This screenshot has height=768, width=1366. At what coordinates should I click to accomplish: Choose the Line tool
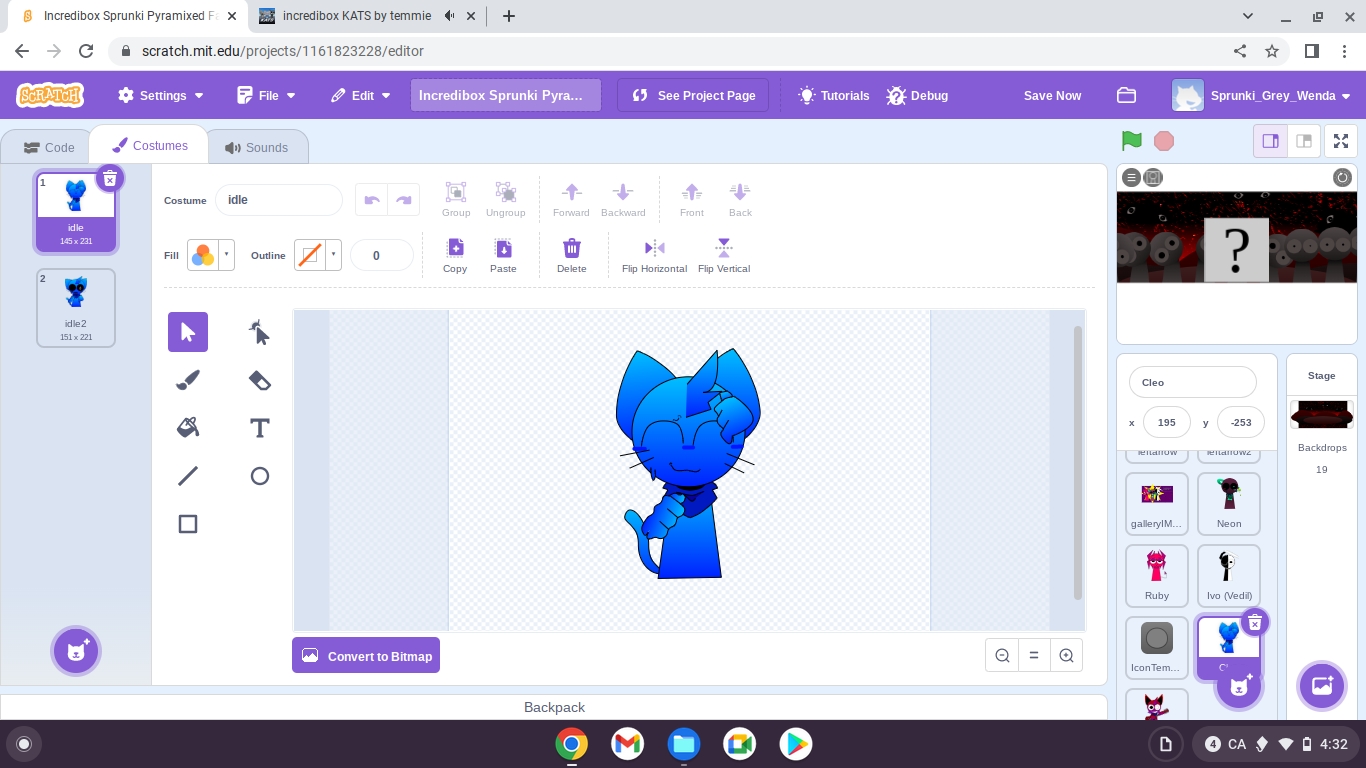188,476
